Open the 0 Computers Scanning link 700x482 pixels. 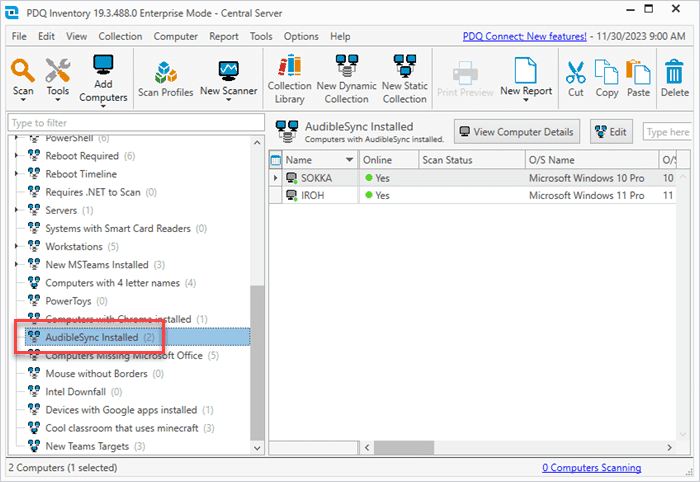(592, 467)
